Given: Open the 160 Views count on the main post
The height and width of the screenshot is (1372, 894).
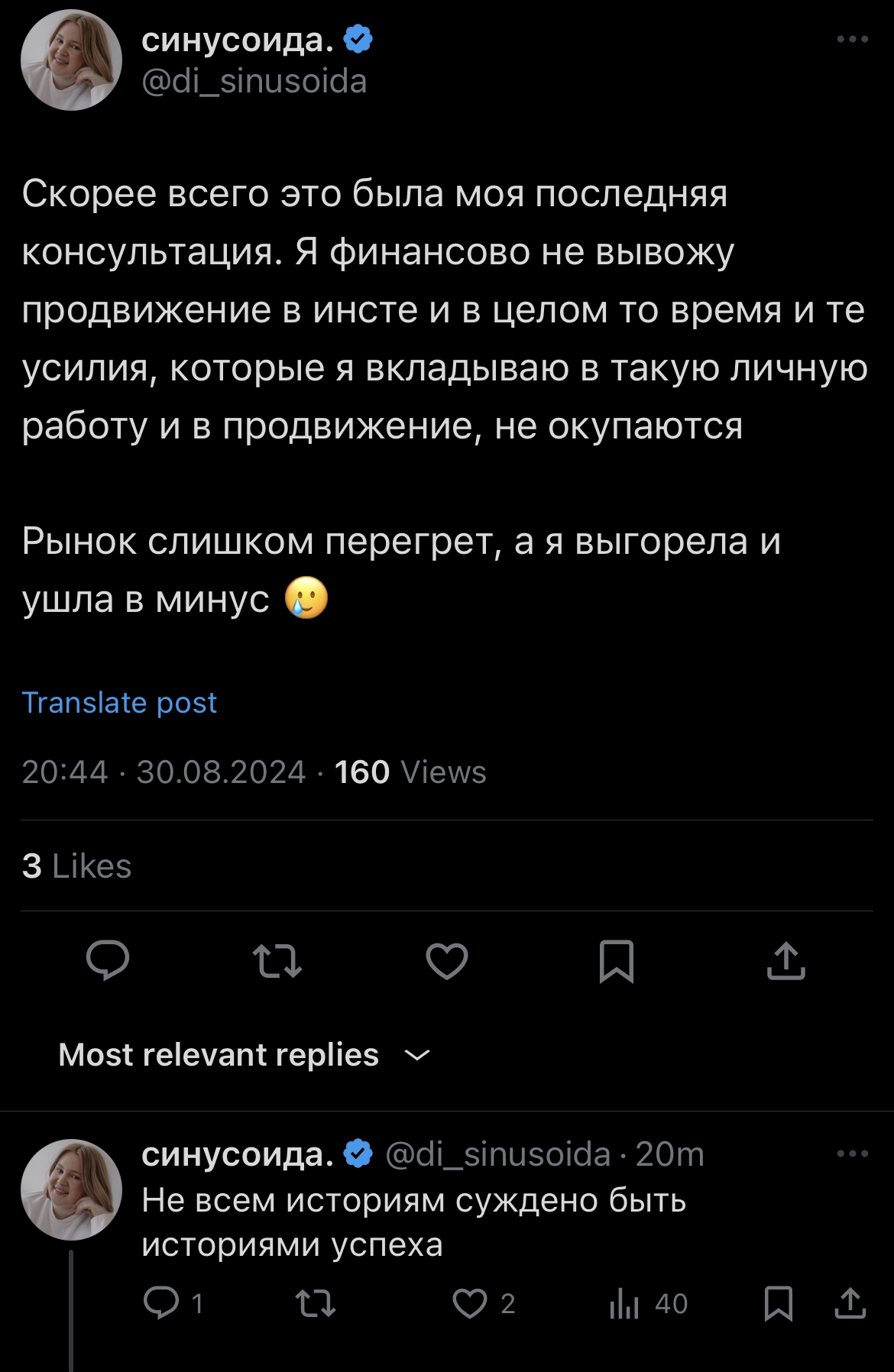Looking at the screenshot, I should [x=410, y=772].
